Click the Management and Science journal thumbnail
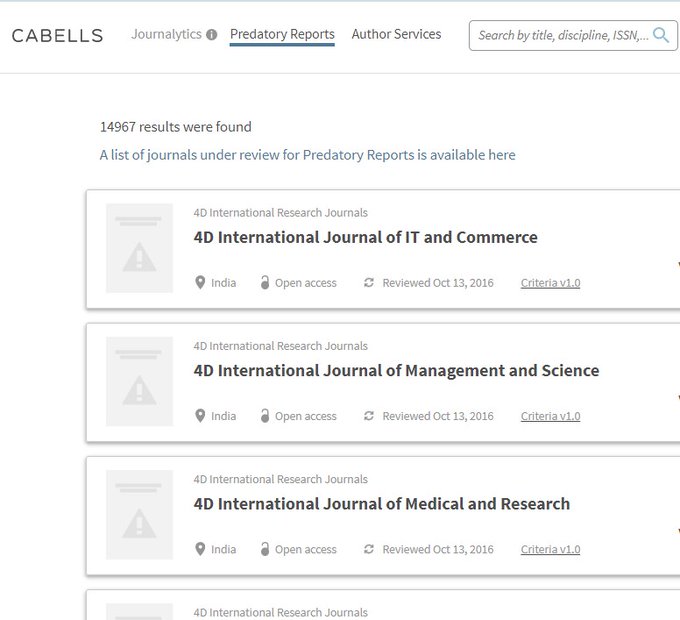The width and height of the screenshot is (680, 620). pos(139,382)
